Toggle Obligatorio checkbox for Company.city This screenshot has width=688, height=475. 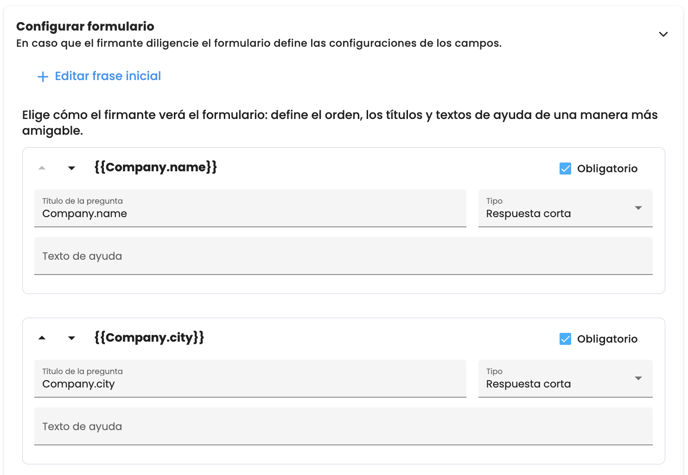pos(565,339)
